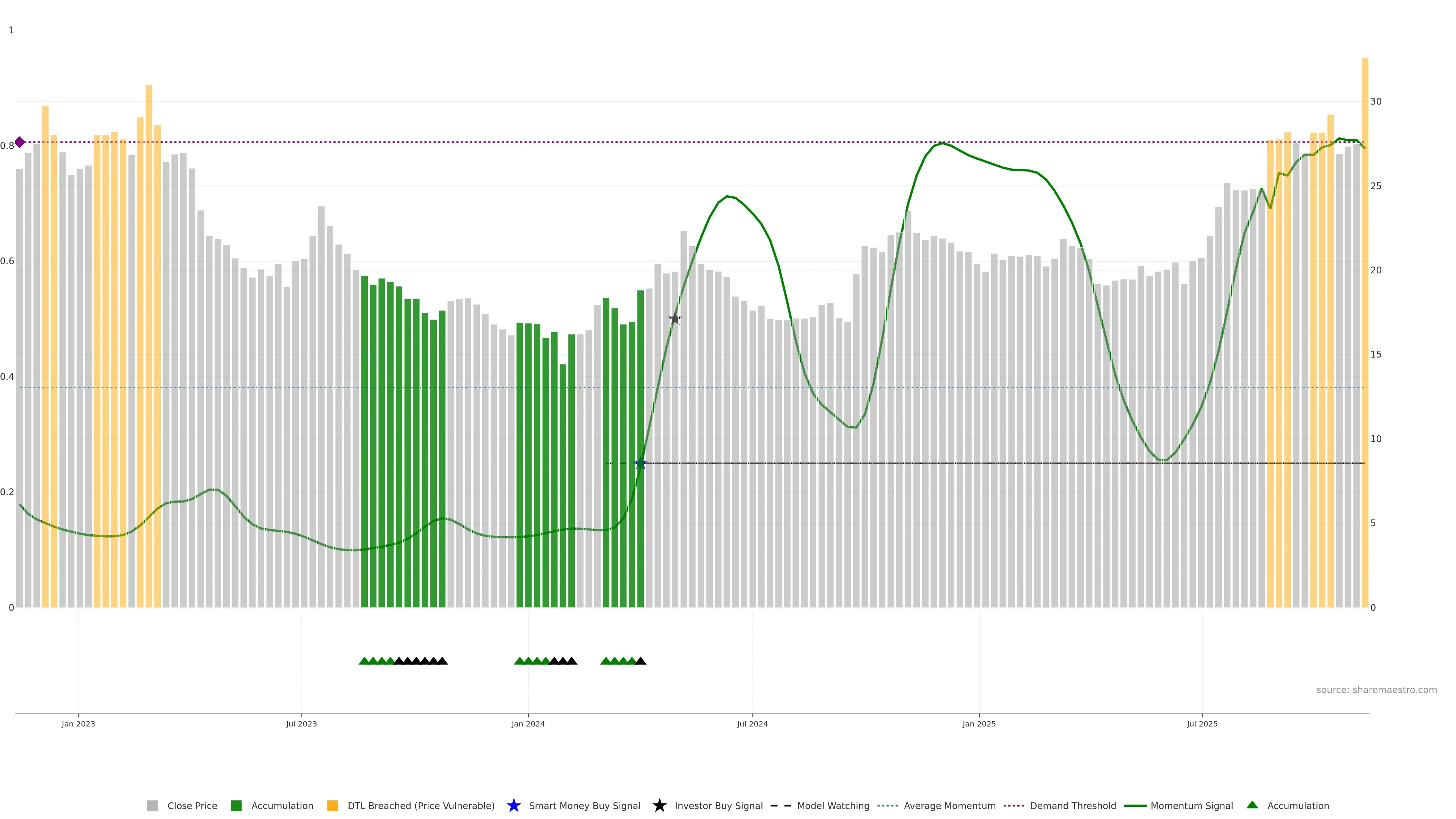Click the Jul 2025 x-axis label
Screen dimensions: 1456x819
pos(1202,723)
